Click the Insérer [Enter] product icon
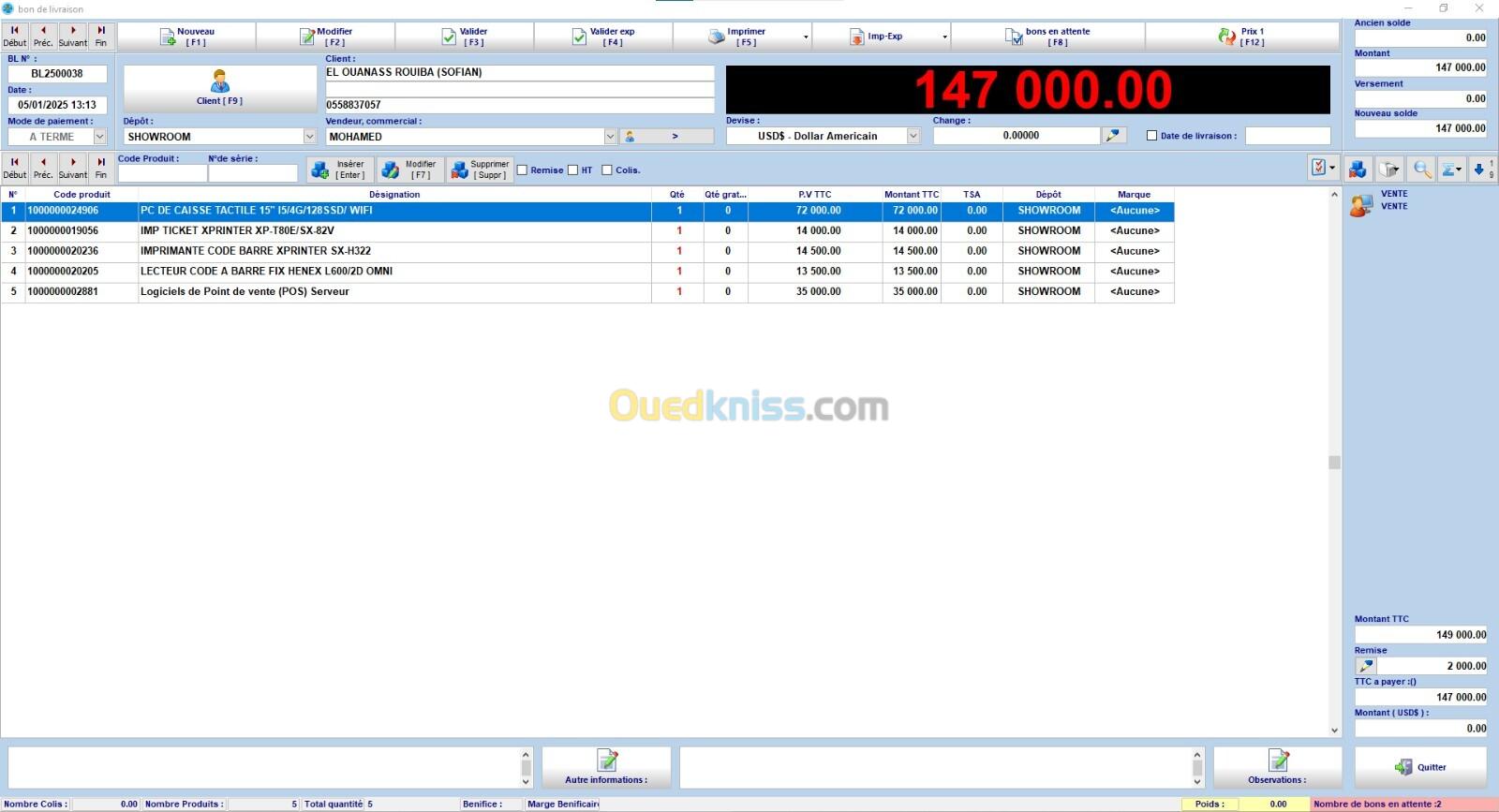1499x812 pixels. pos(320,170)
